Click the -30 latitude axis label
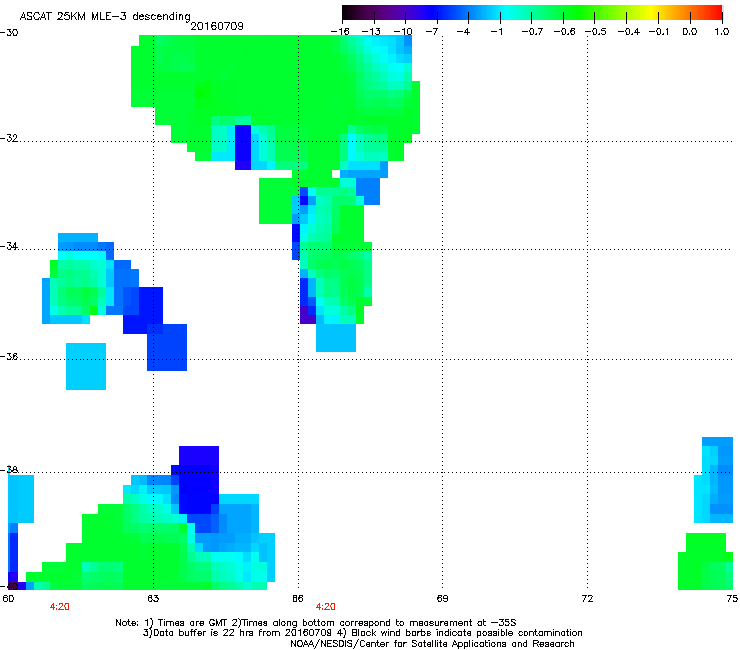 (9, 33)
